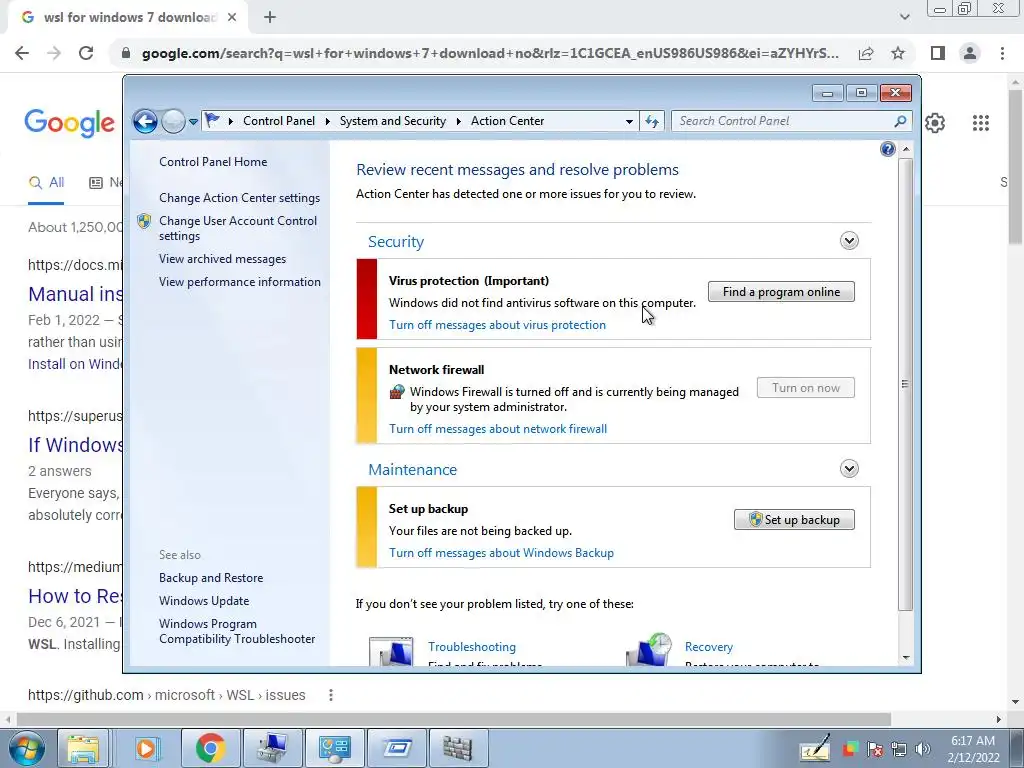Bookmark this page with star icon
Screen dimensions: 1024x768
coord(898,53)
